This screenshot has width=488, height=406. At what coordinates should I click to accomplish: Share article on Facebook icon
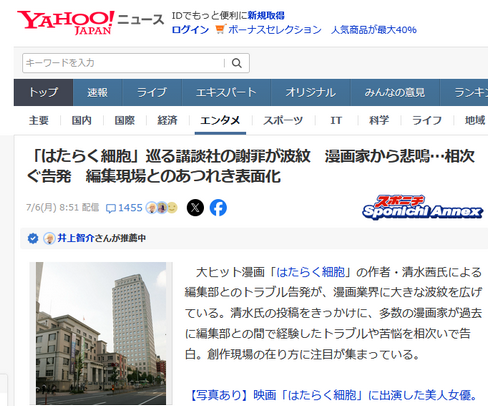tap(218, 208)
